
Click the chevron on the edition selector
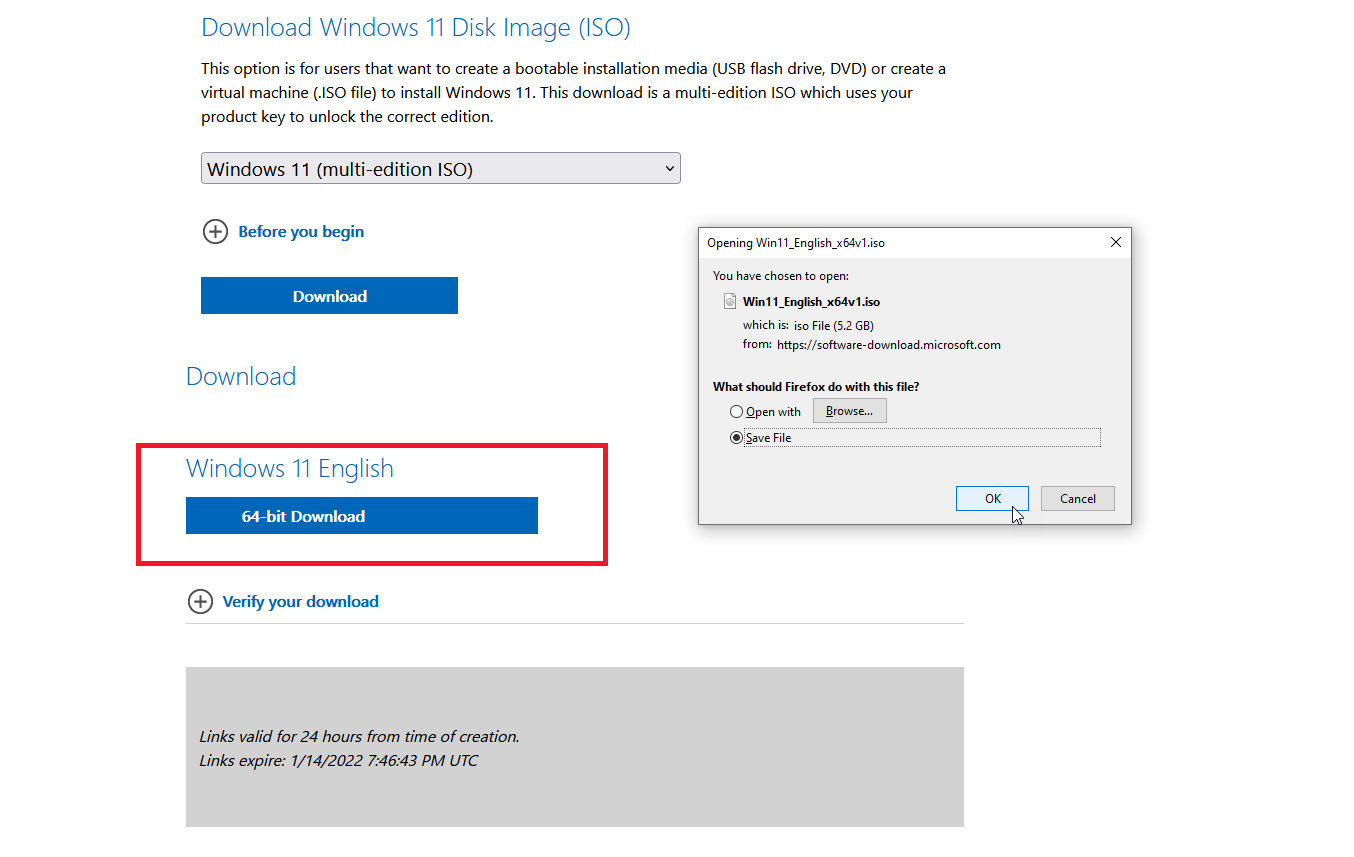coord(668,168)
